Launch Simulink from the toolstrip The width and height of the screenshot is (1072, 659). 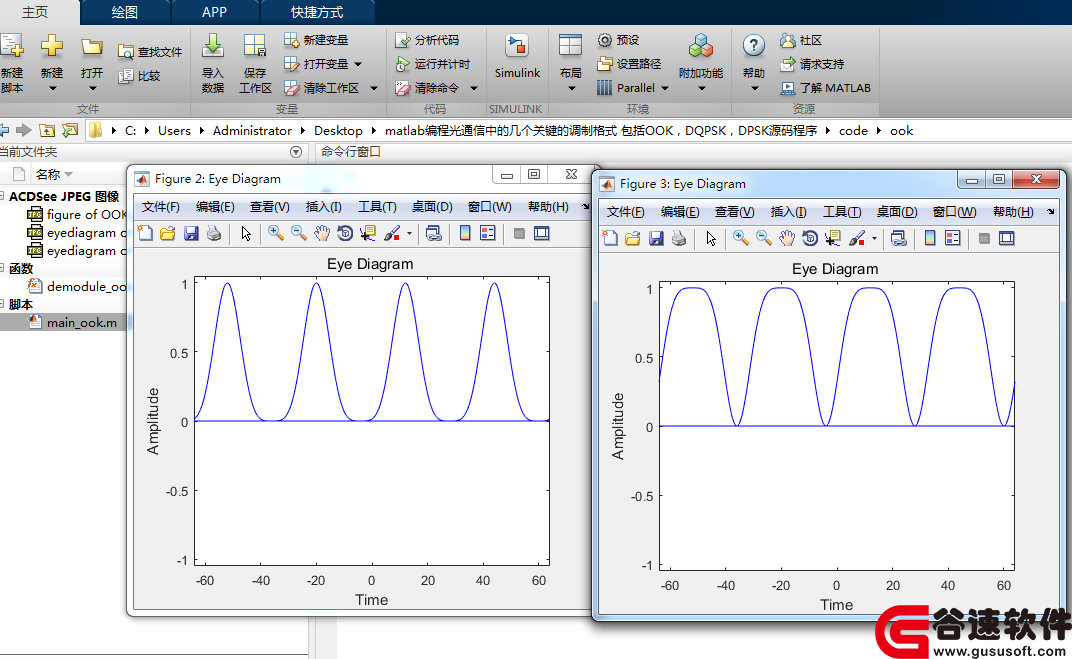(517, 57)
